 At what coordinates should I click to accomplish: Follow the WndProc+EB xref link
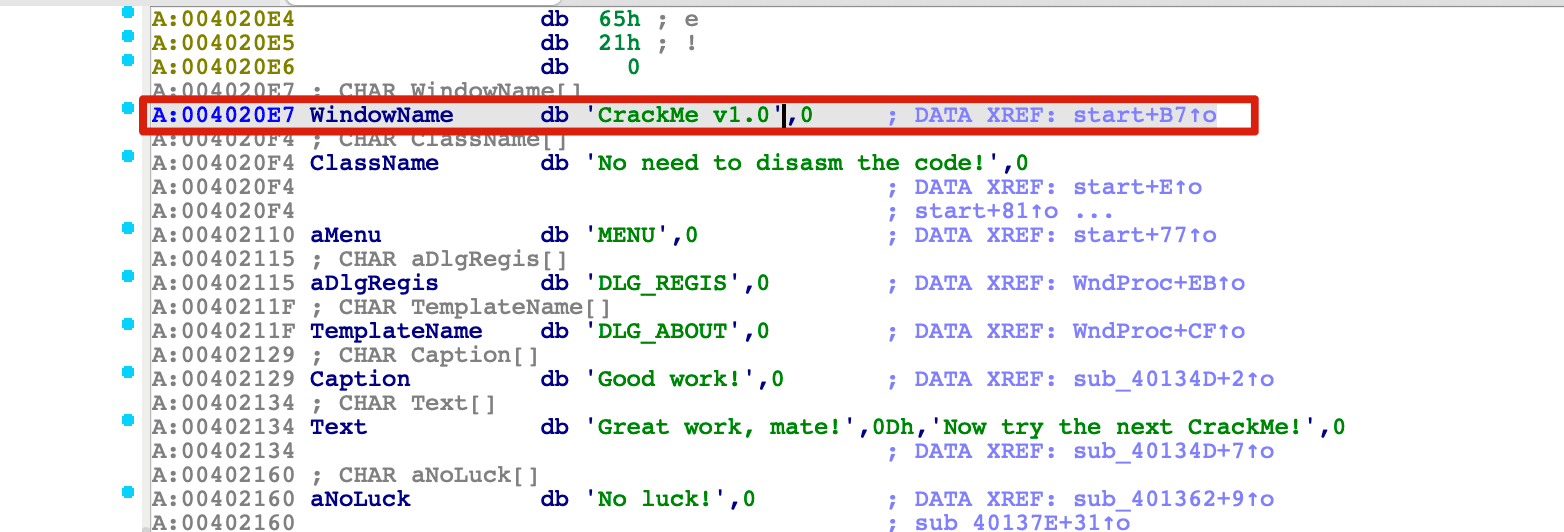coord(1159,283)
